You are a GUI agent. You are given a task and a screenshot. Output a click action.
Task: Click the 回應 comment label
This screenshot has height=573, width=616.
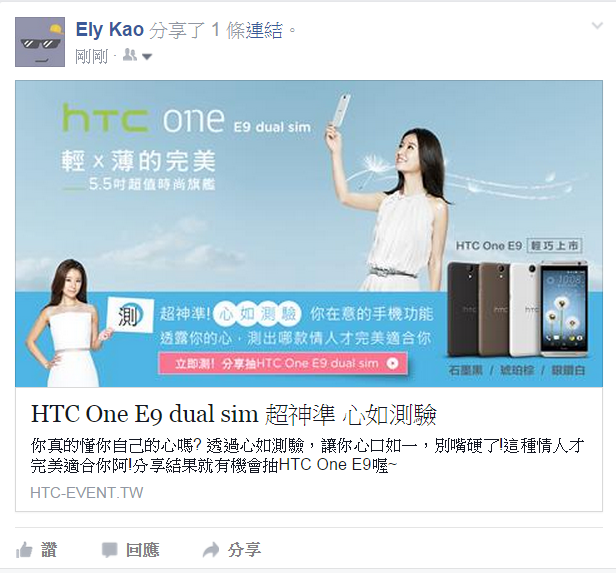142,550
